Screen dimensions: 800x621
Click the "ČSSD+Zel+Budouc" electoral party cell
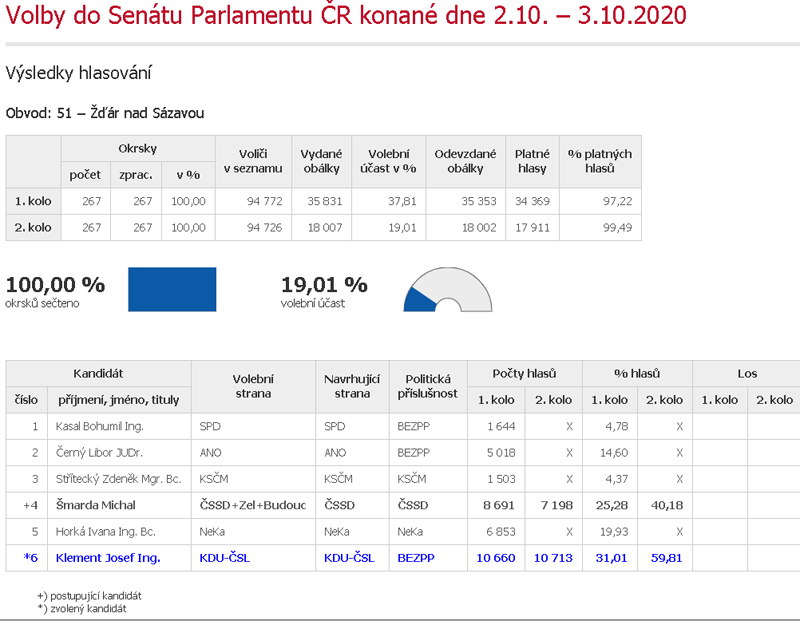pos(253,505)
